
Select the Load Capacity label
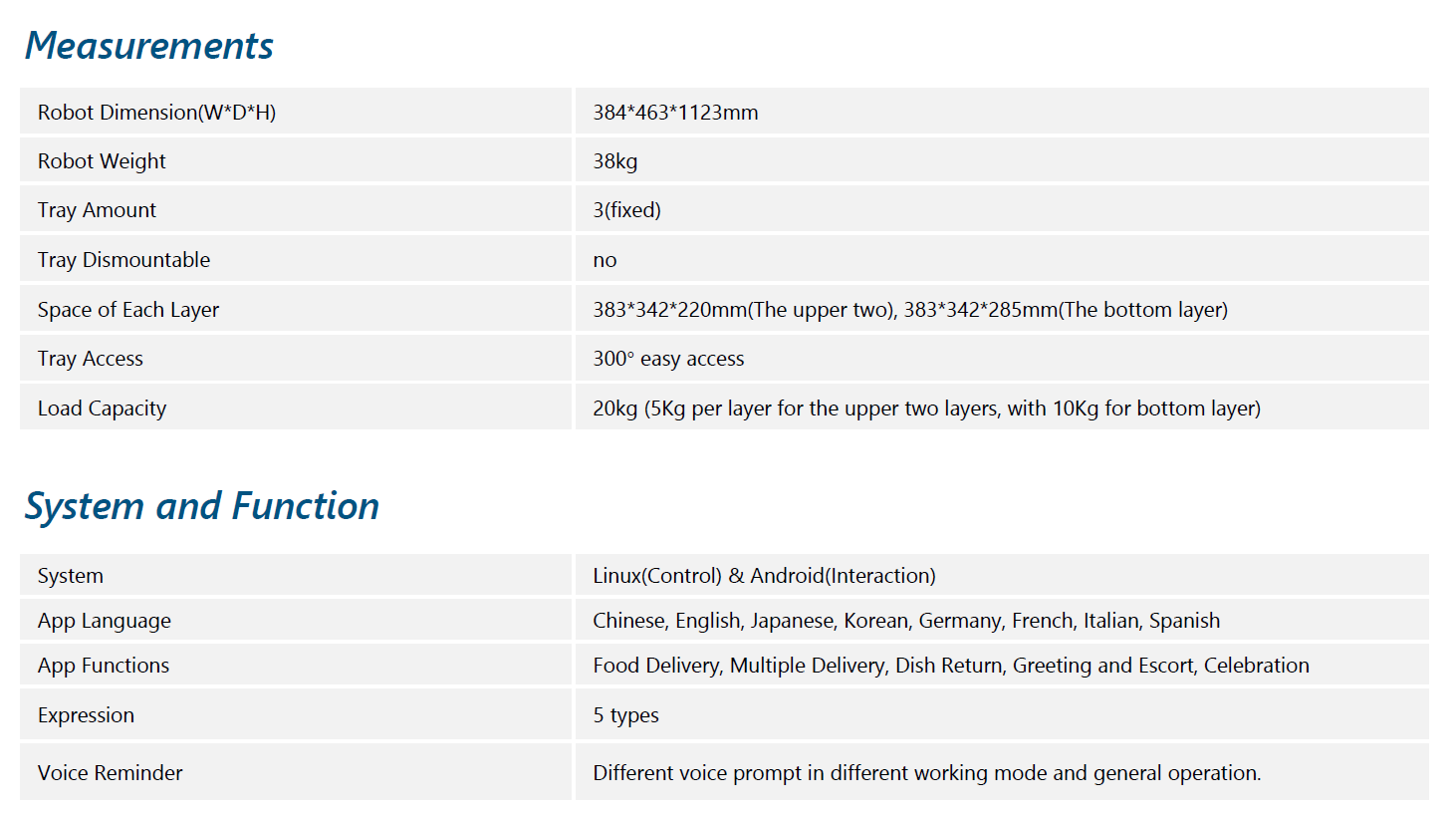pos(102,408)
